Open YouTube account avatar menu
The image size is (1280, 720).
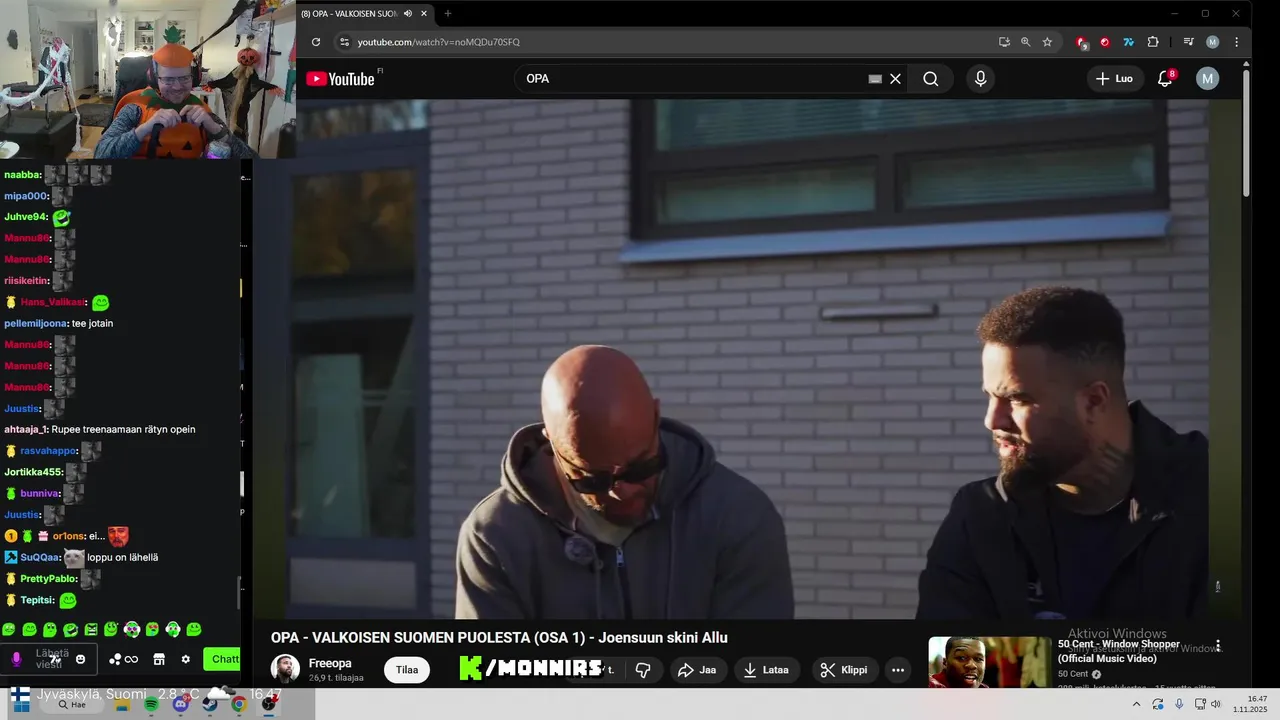tap(1208, 79)
